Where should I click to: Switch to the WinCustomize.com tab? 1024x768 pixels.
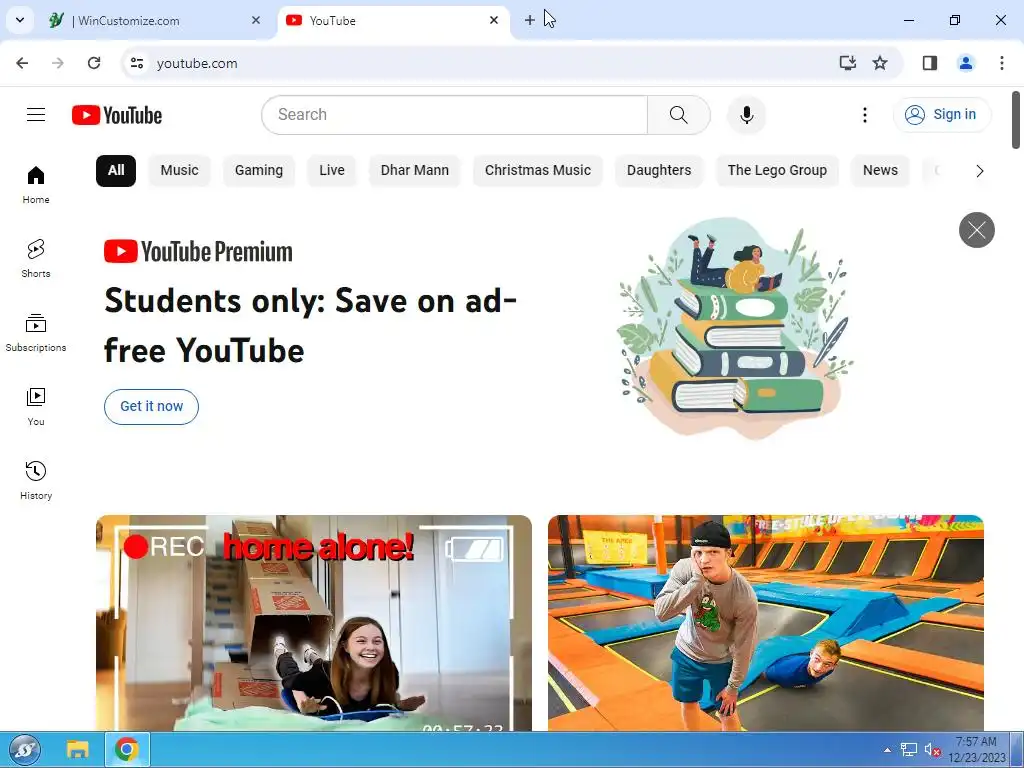(155, 20)
